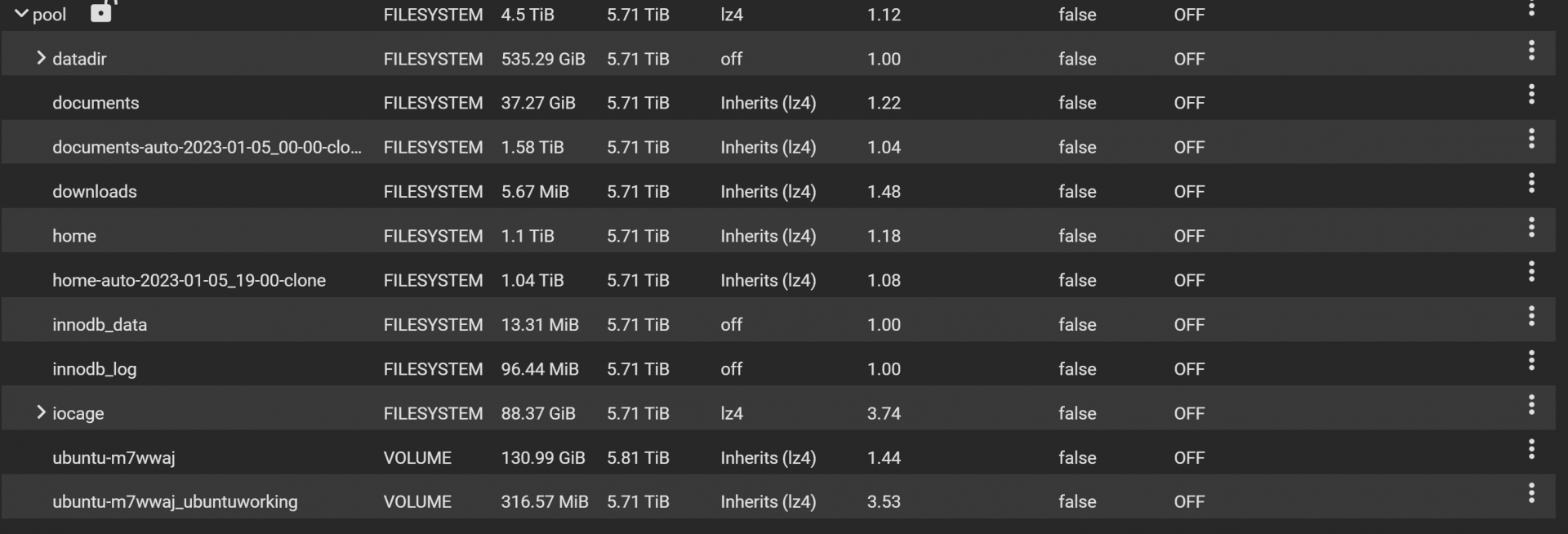Click the unlocked padlock icon beside pool
The image size is (1568, 534).
pyautogui.click(x=102, y=11)
